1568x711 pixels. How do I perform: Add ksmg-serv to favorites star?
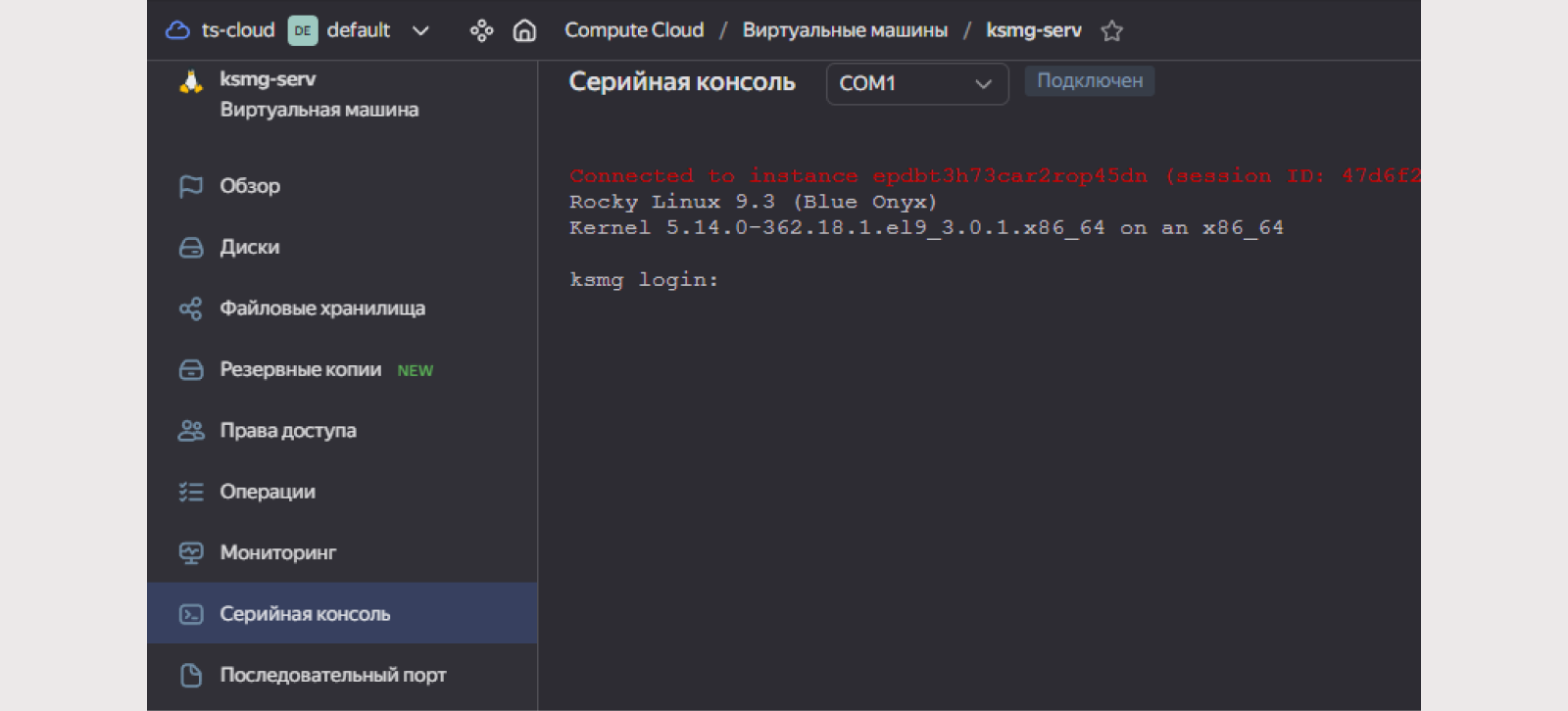click(1111, 30)
